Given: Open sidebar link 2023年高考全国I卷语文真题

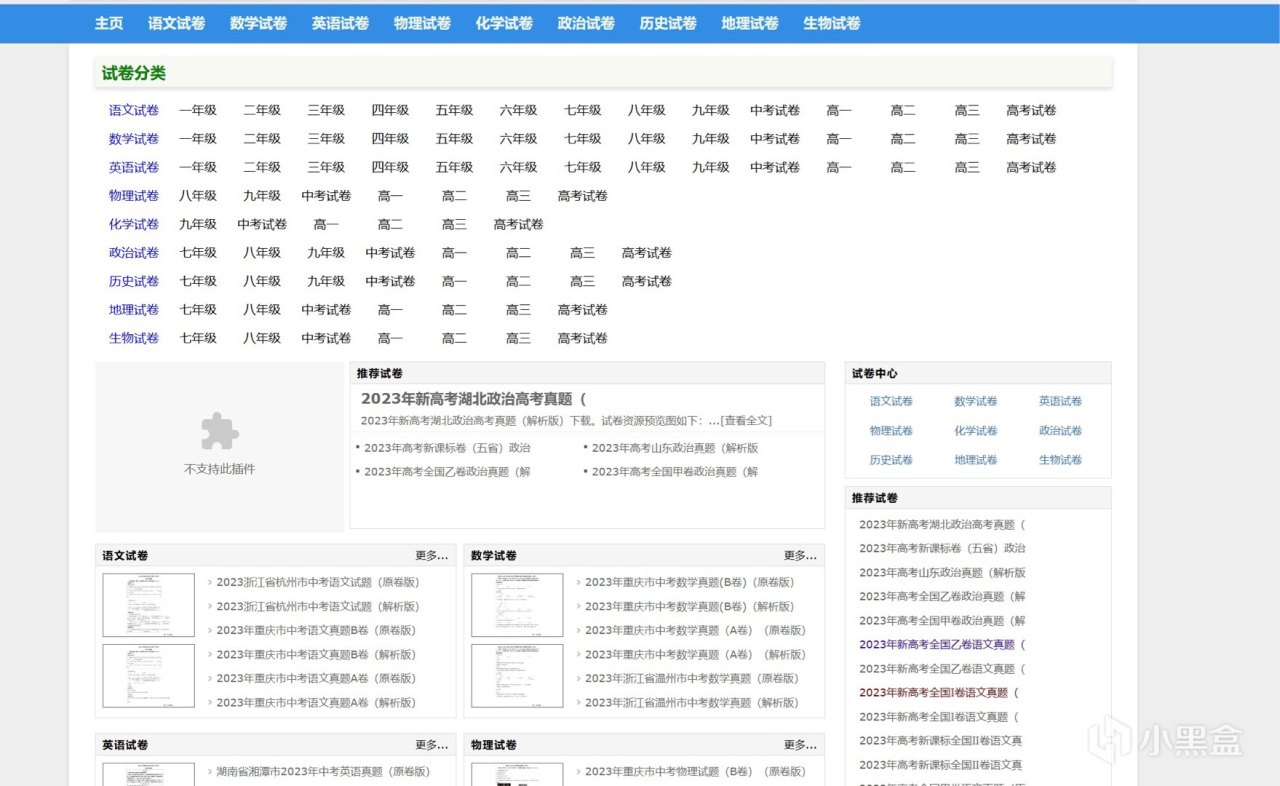Looking at the screenshot, I should coord(938,716).
